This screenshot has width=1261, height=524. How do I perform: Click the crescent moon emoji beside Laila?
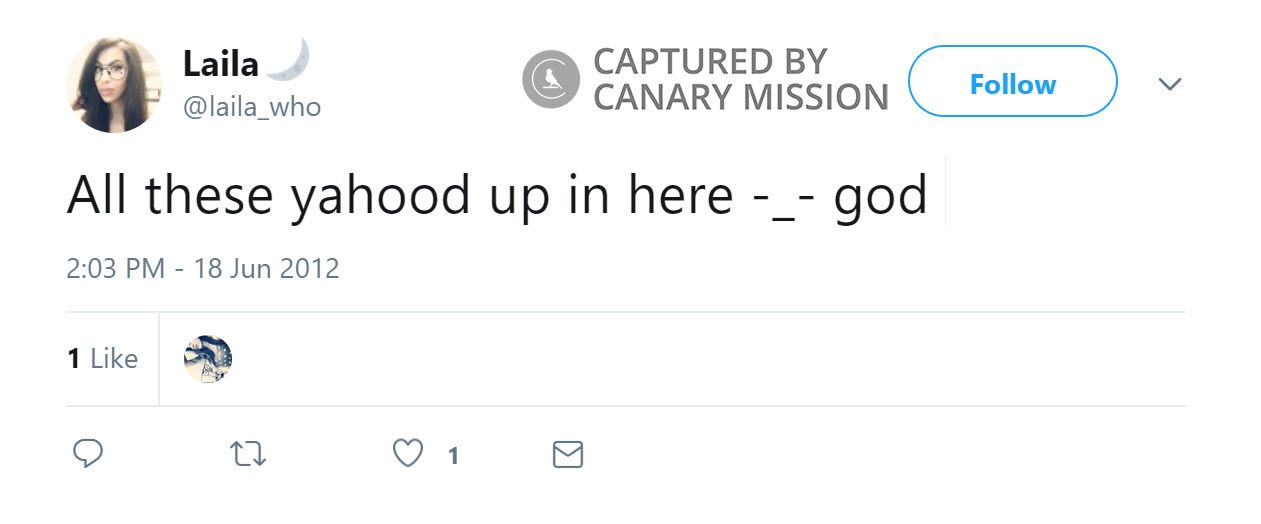coord(289,61)
